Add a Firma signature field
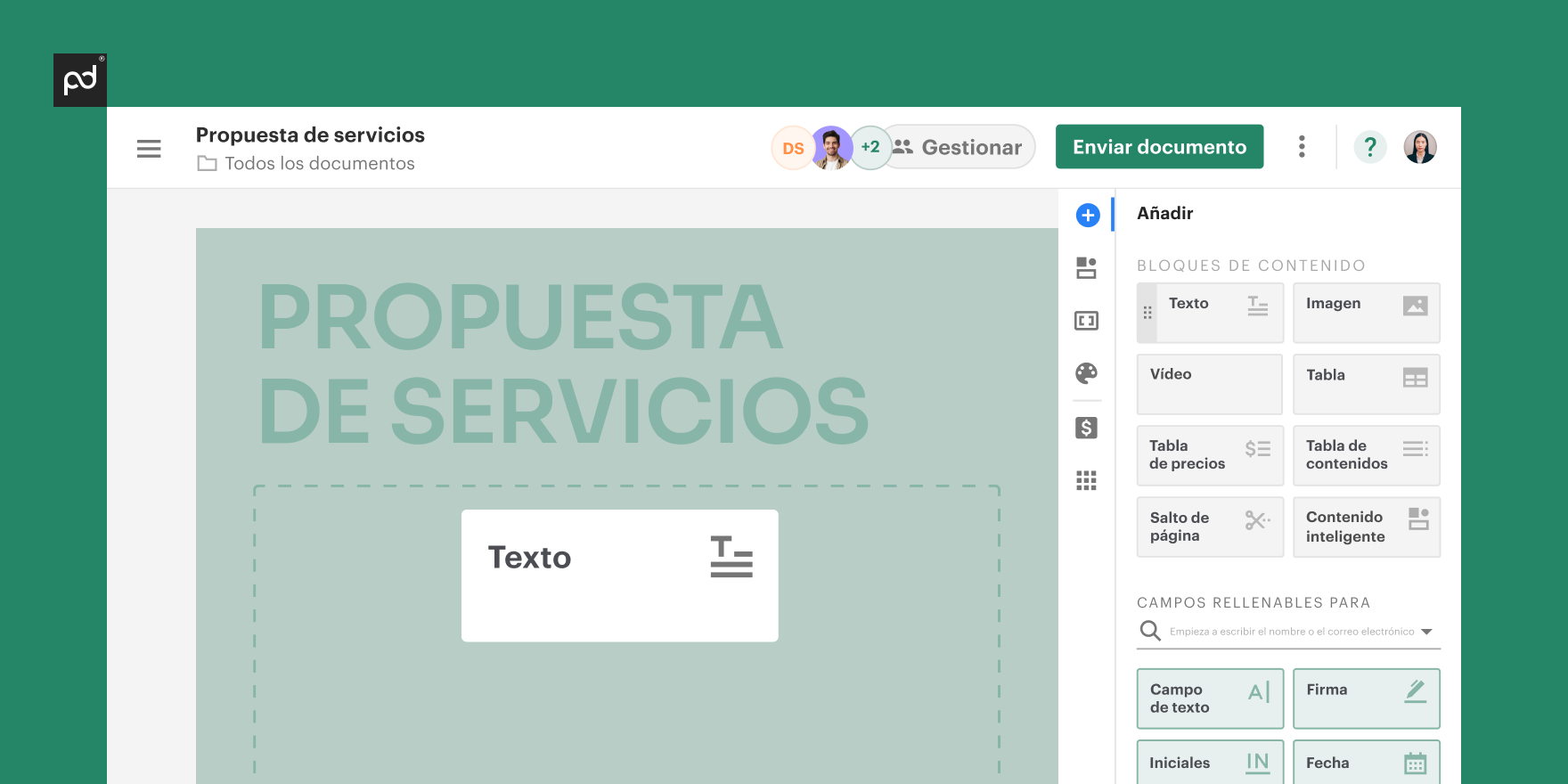This screenshot has height=784, width=1568. [x=1367, y=698]
